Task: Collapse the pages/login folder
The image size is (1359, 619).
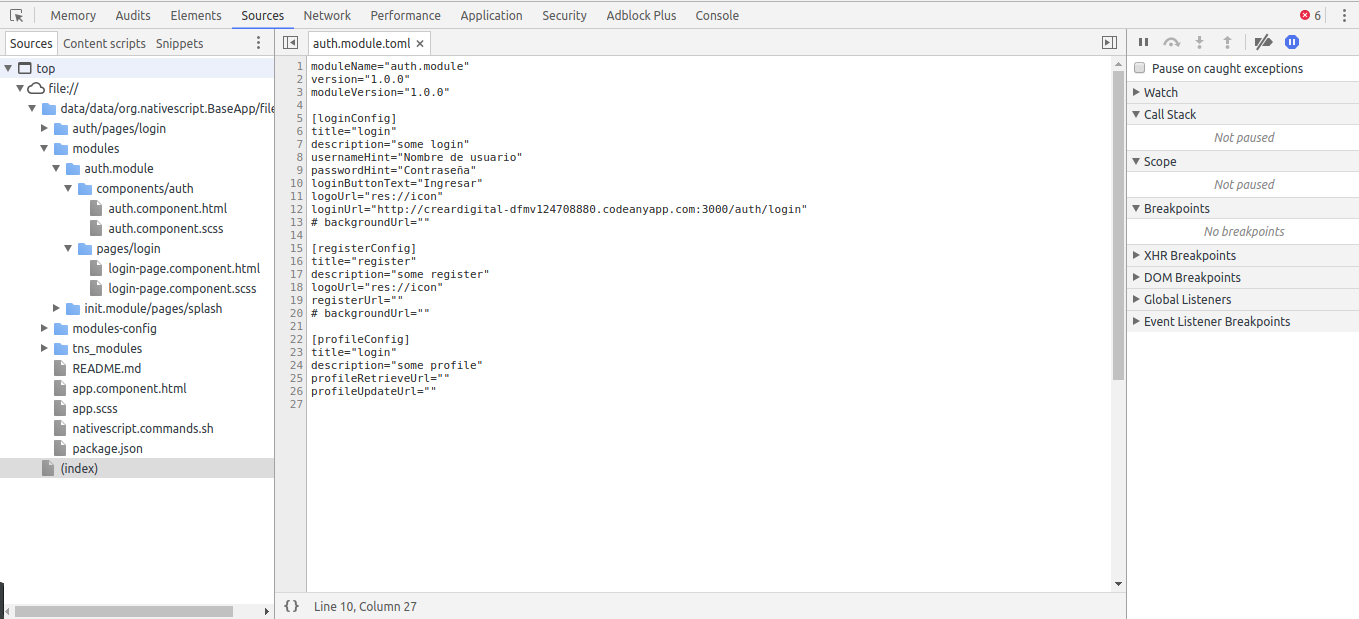Action: [69, 248]
